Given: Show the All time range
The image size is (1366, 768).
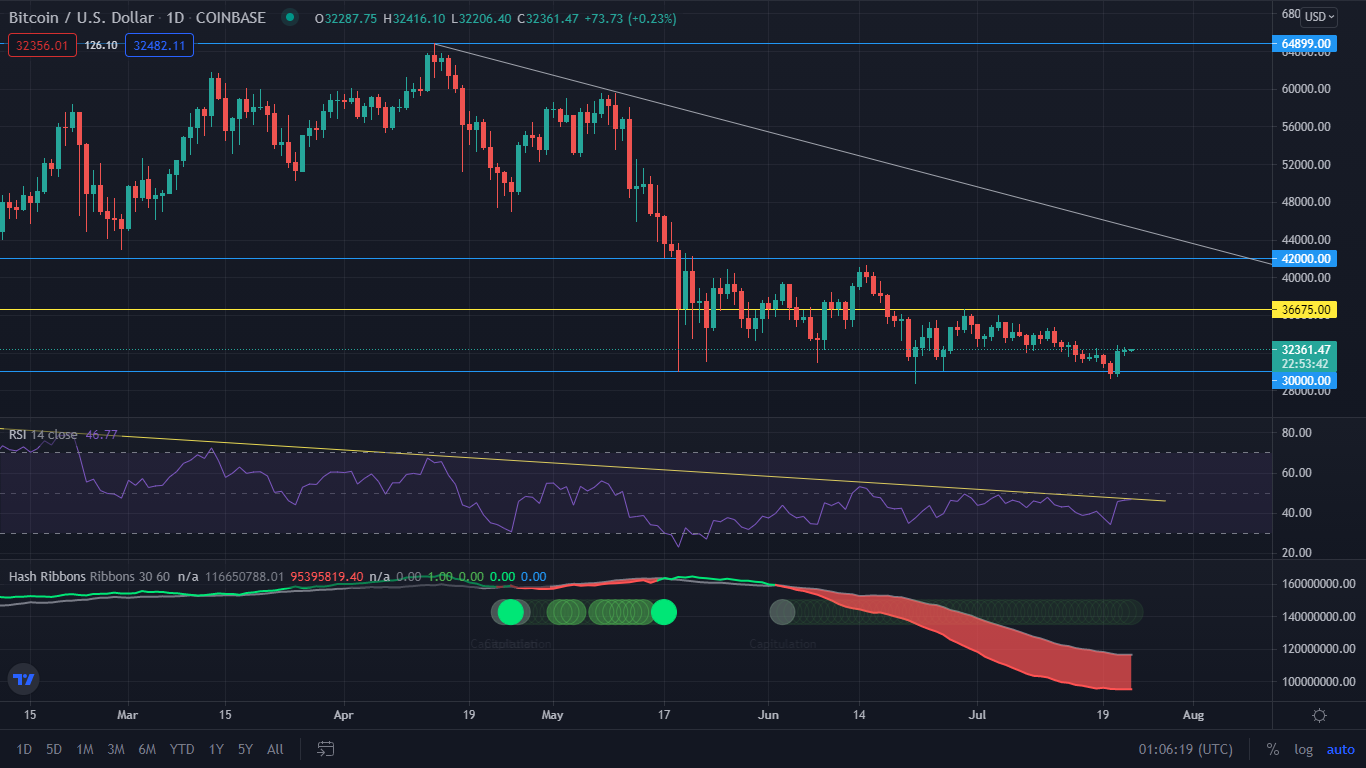Looking at the screenshot, I should click(x=276, y=749).
